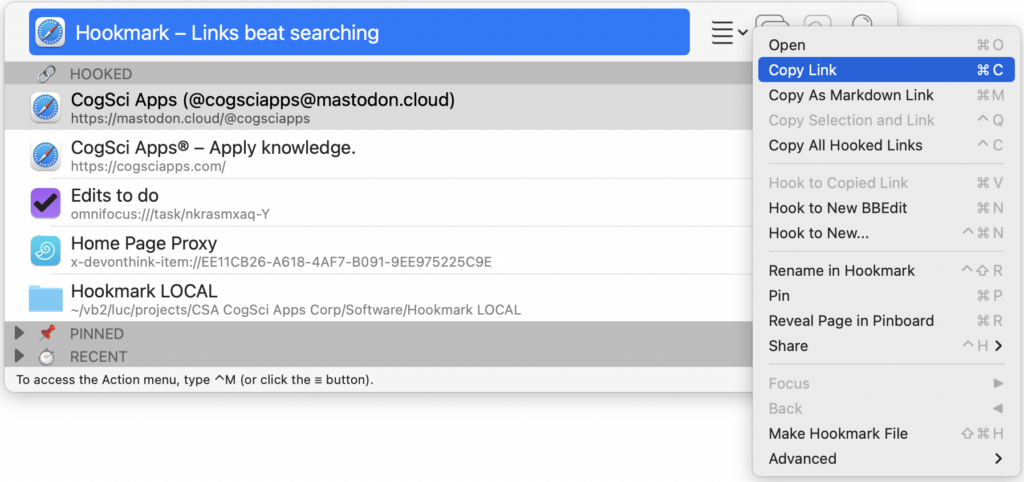Viewport: 1024px width, 482px height.
Task: Select Make Hookmark File menu item
Action: pos(838,434)
